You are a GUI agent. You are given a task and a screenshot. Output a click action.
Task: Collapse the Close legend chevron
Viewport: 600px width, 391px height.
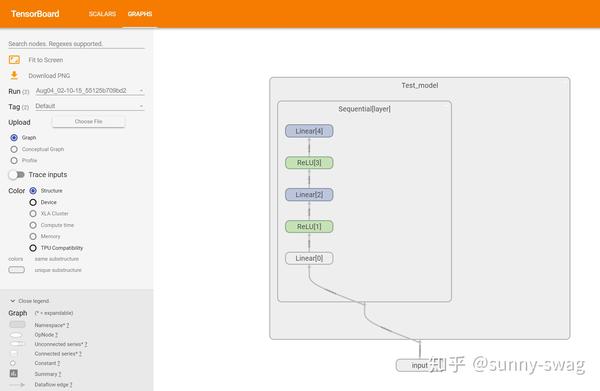pyautogui.click(x=13, y=301)
